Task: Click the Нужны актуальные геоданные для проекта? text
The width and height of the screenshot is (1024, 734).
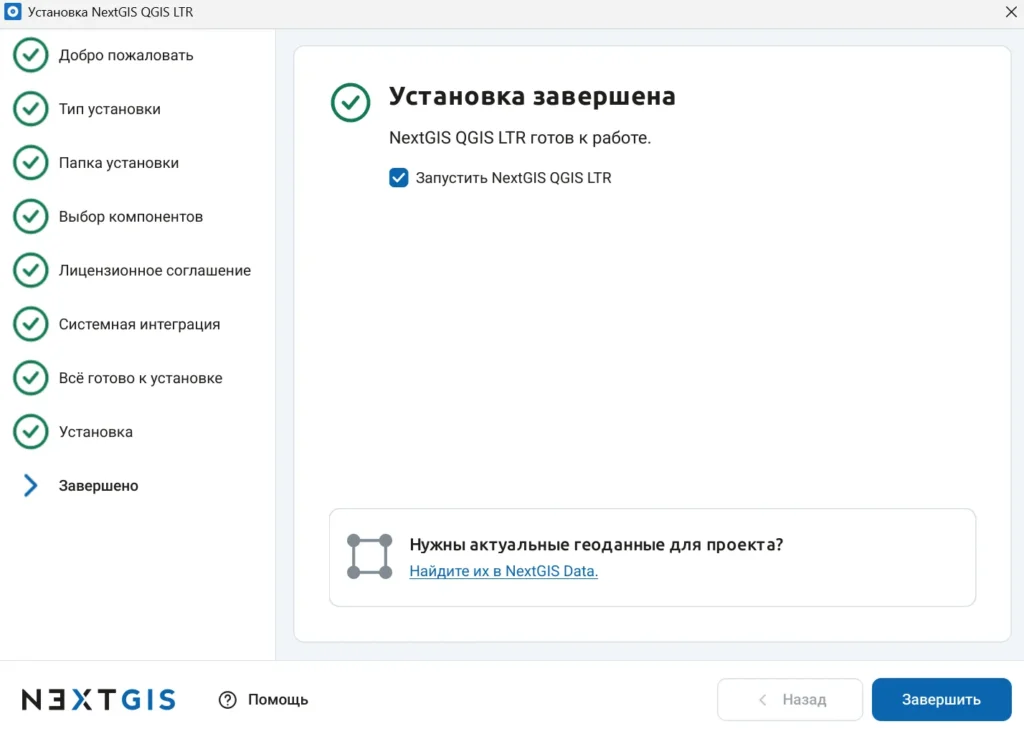Action: coord(596,544)
